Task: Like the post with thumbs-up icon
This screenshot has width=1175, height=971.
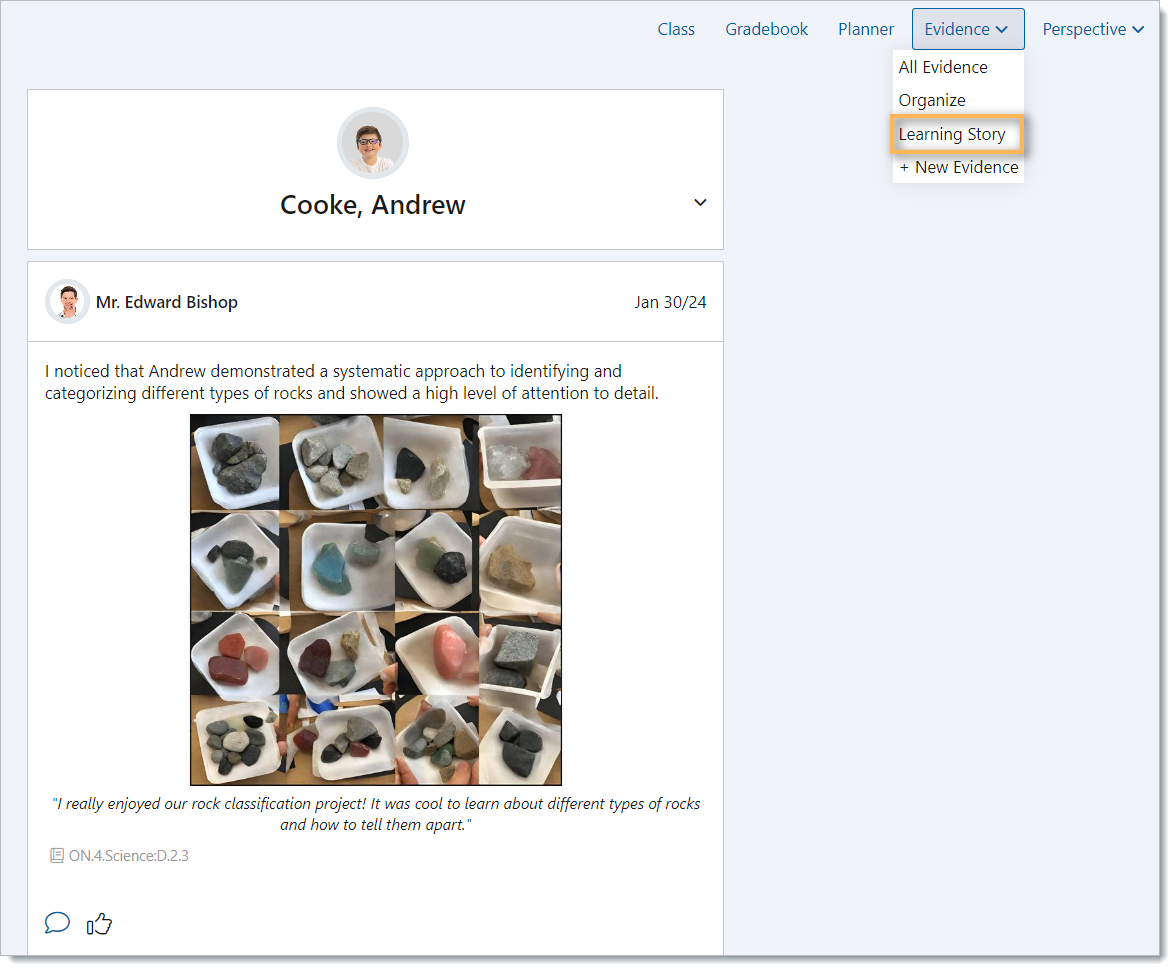Action: click(x=99, y=924)
